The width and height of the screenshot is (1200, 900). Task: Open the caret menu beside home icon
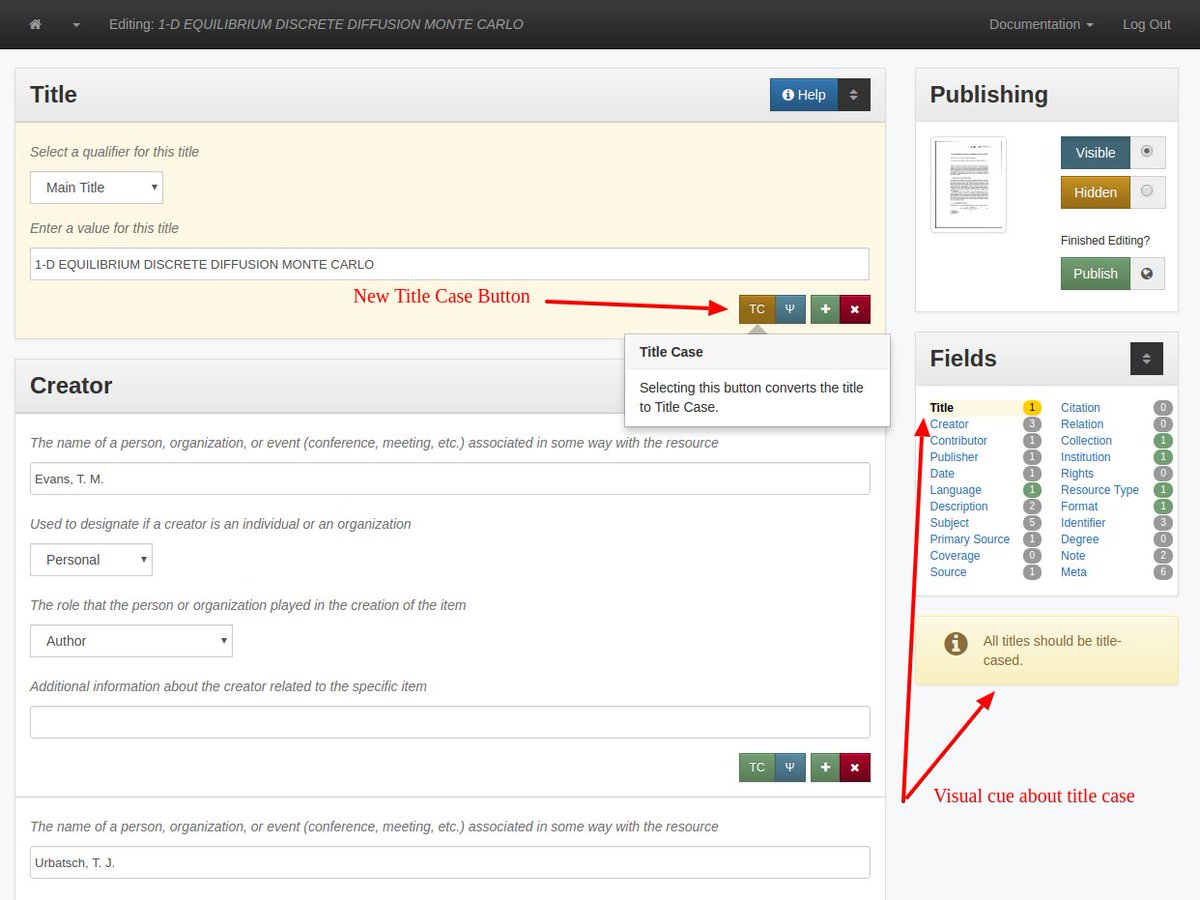[x=76, y=25]
